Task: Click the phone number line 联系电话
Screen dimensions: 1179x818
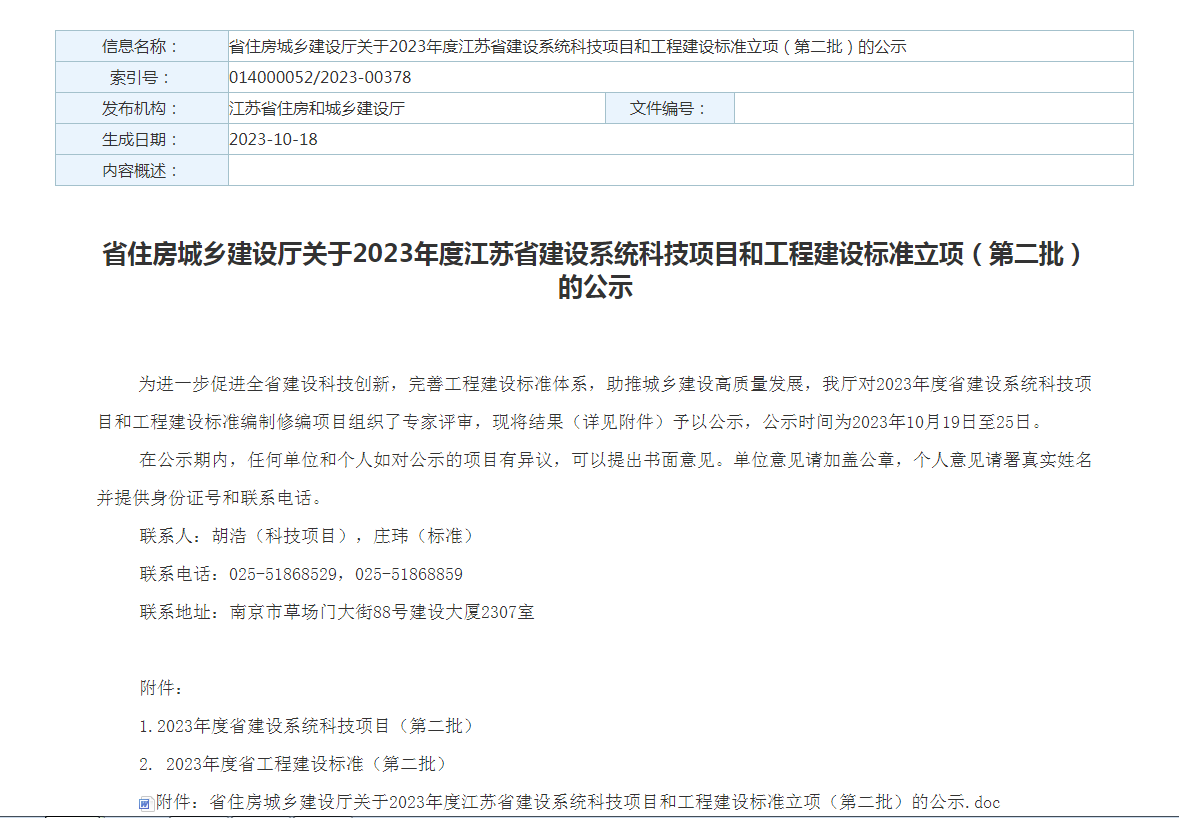Action: pyautogui.click(x=301, y=574)
